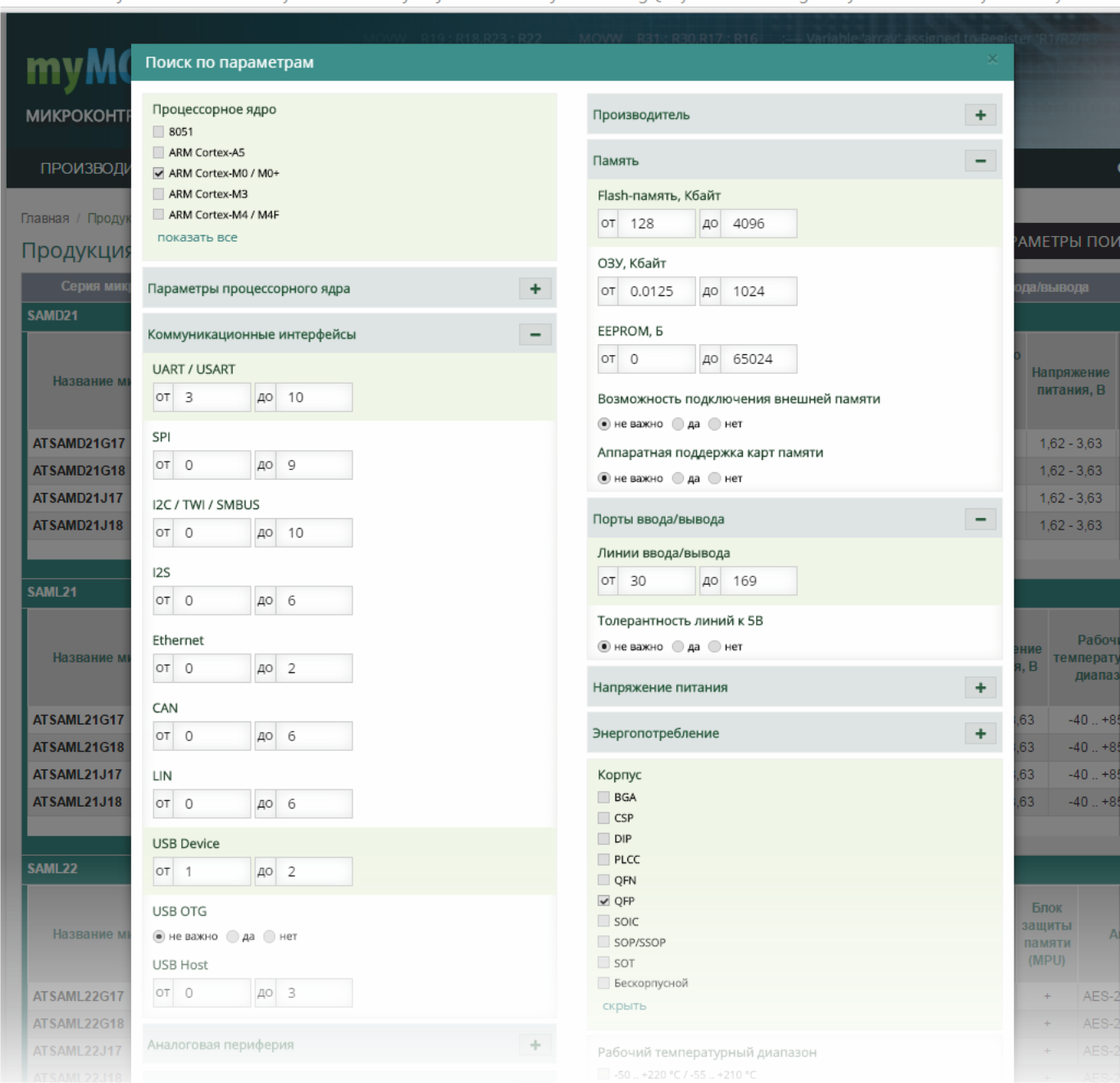Open ATSAML21J18 row in background table

(78, 802)
